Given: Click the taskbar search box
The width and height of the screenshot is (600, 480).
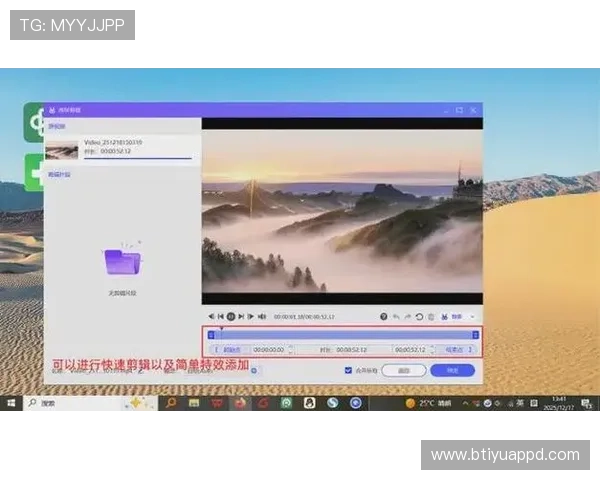Looking at the screenshot, I should (x=90, y=403).
